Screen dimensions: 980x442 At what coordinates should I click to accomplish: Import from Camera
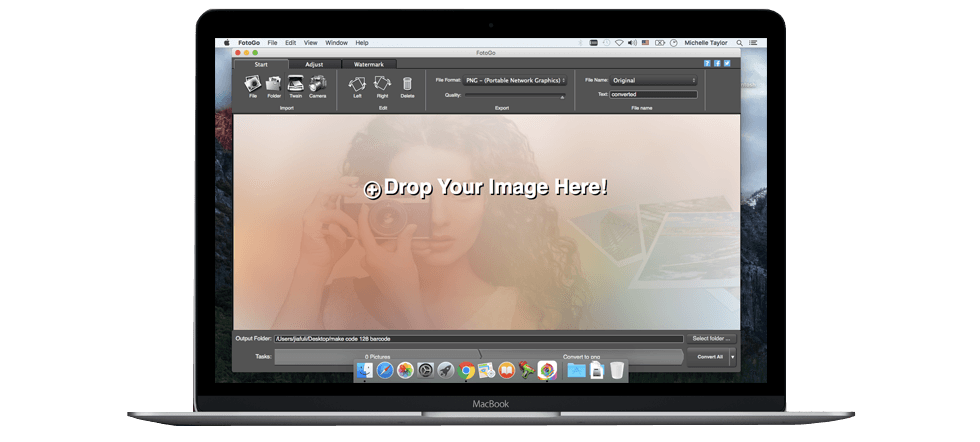point(318,84)
